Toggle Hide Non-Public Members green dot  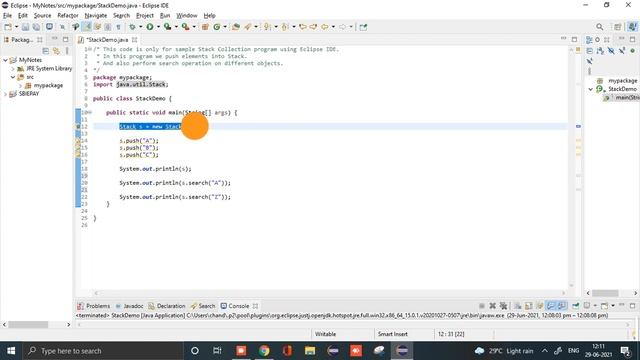633,51
